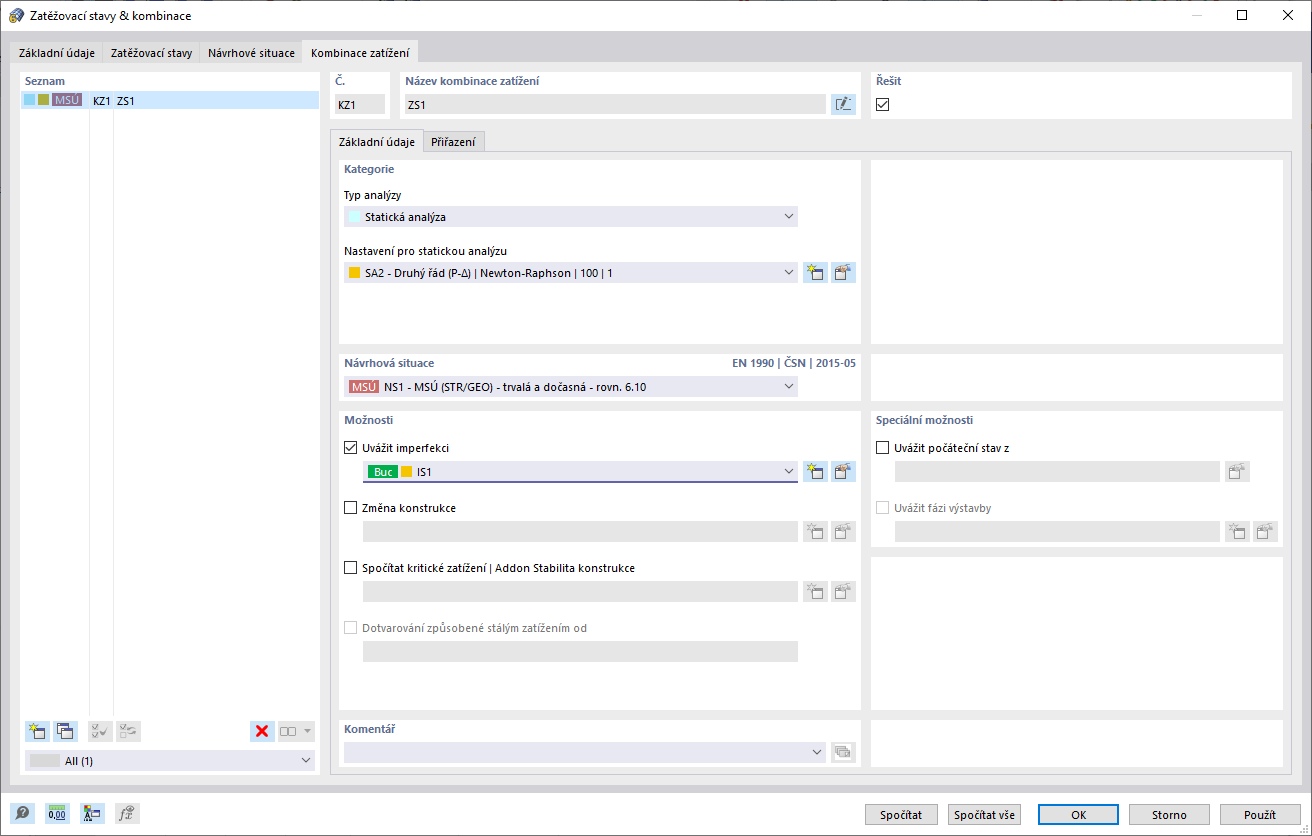The height and width of the screenshot is (836, 1312).
Task: Create a new imperfection case
Action: coord(815,472)
